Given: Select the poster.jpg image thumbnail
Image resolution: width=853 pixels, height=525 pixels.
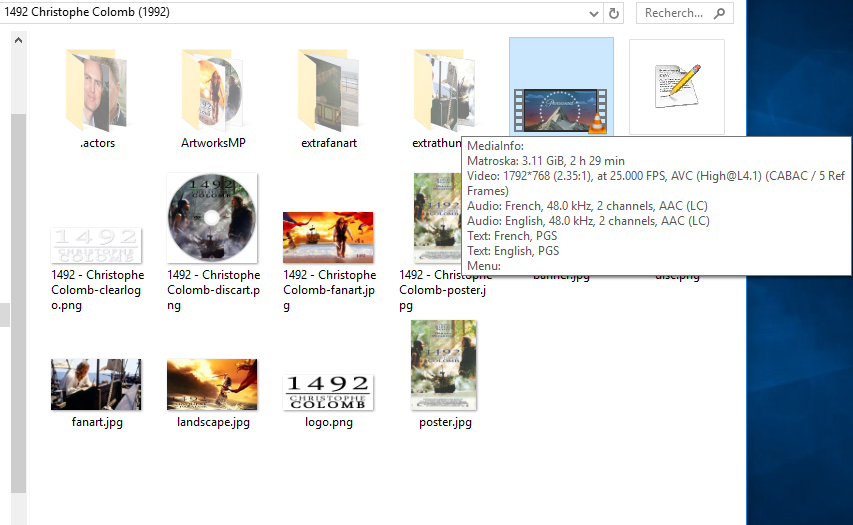Looking at the screenshot, I should click(444, 365).
